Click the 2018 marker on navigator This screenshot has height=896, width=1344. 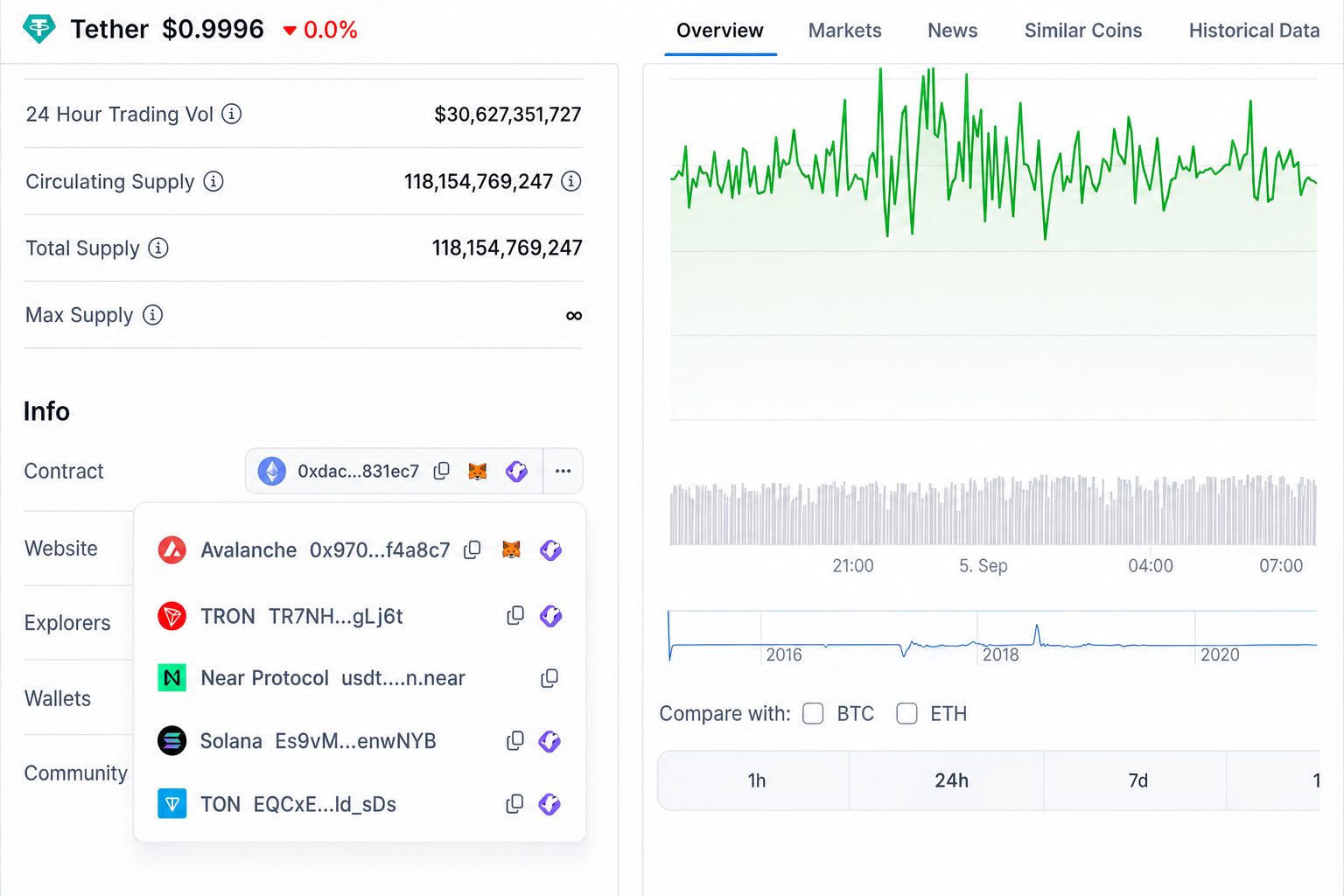1000,654
